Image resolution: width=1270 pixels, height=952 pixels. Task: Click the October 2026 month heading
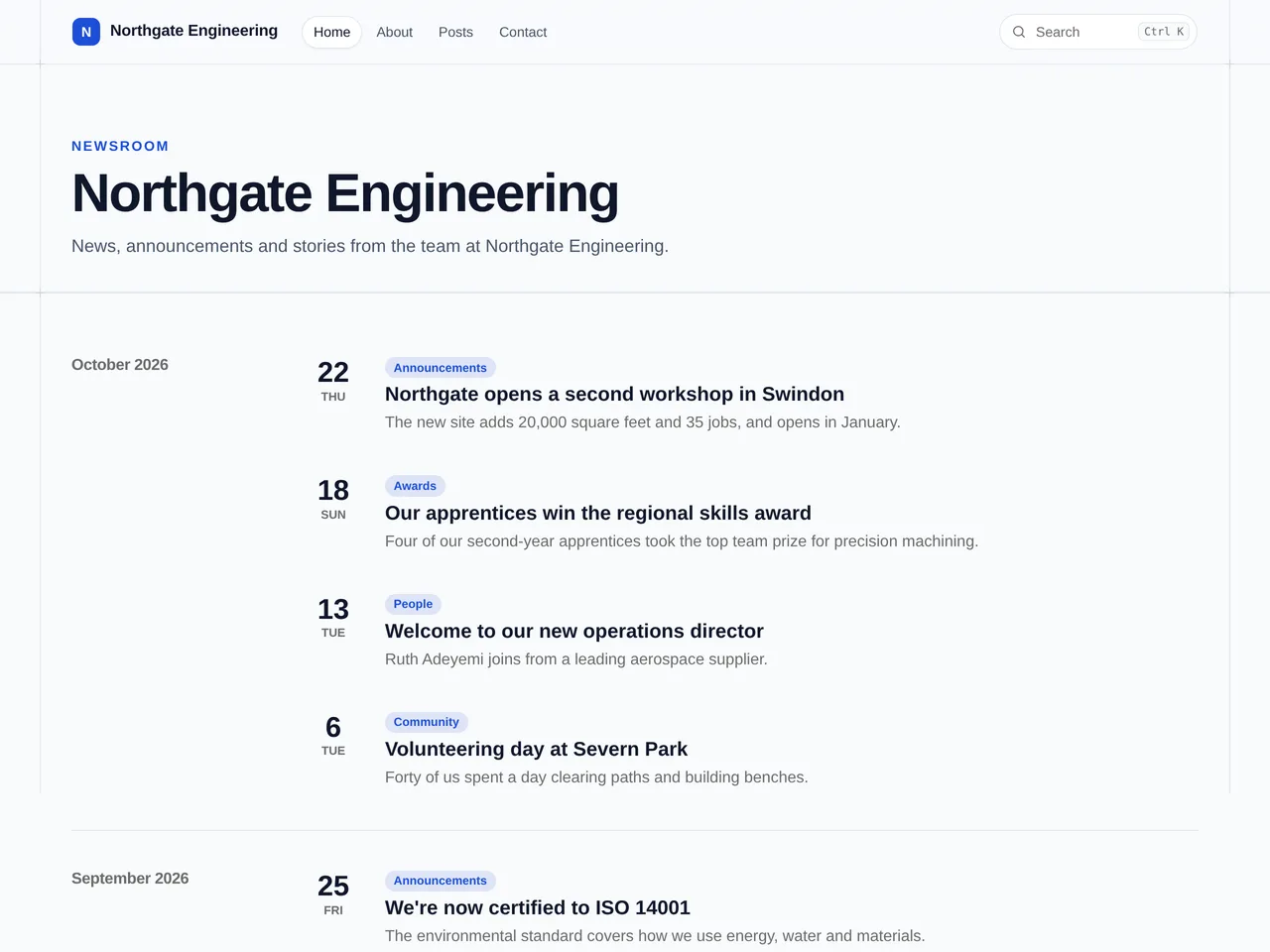(120, 365)
